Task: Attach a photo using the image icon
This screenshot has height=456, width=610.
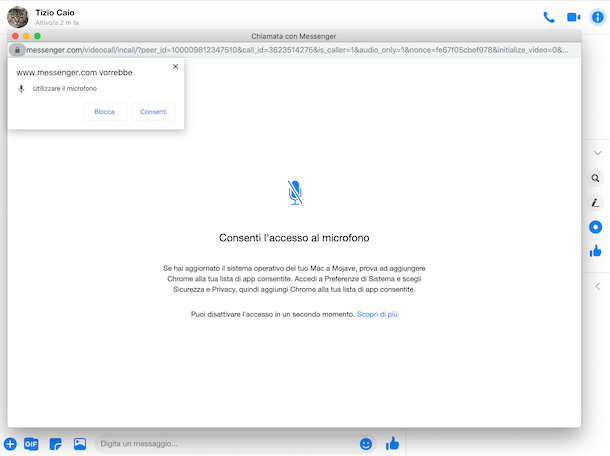Action: [80, 444]
